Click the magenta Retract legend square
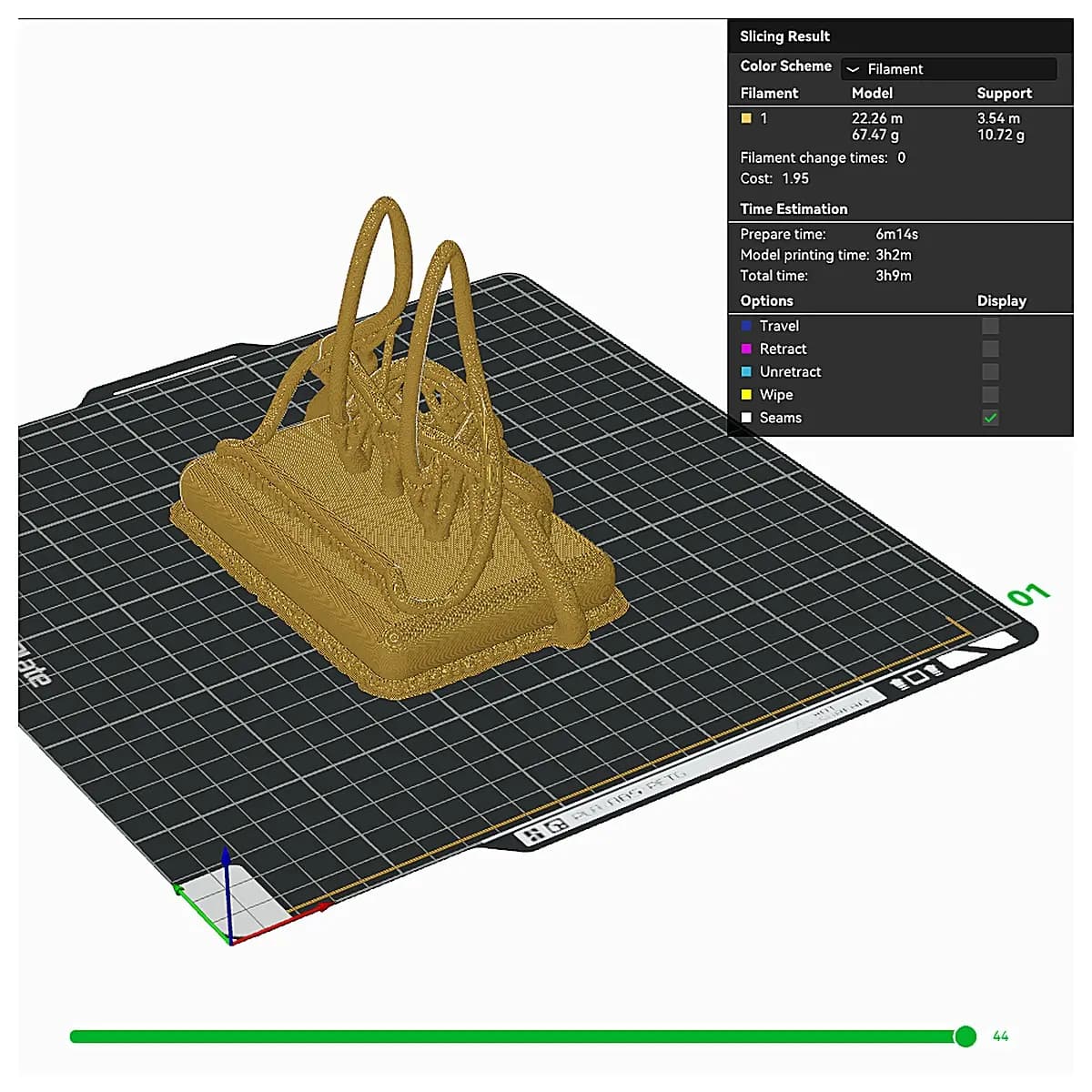The width and height of the screenshot is (1092, 1092). pos(746,349)
